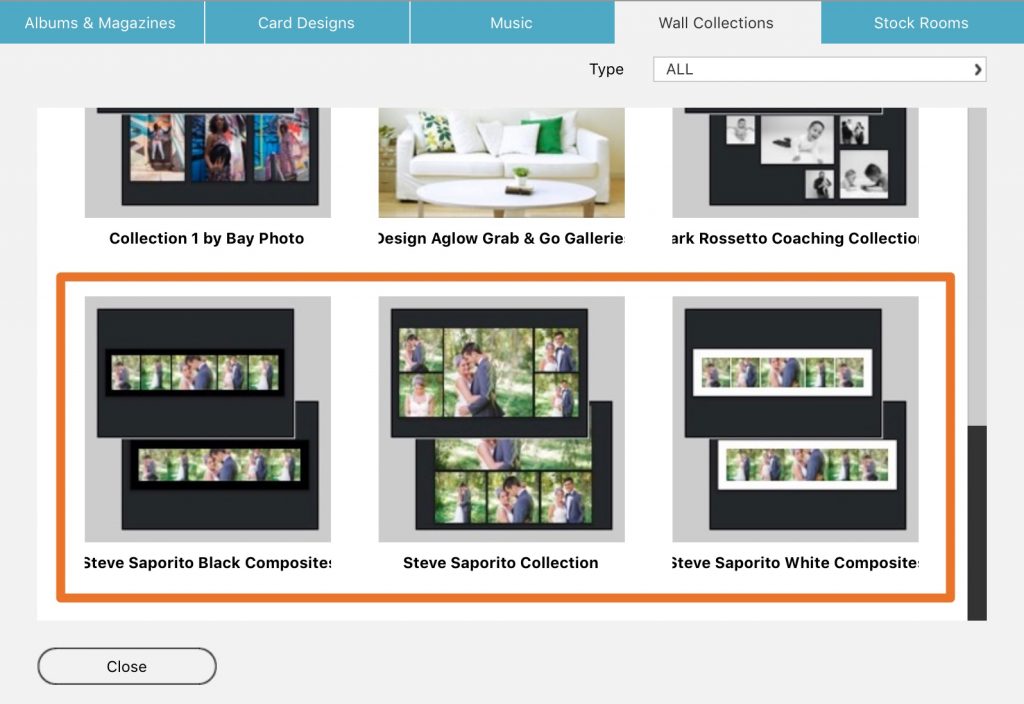Open the Card Designs tab
Screen dimensions: 1024x704
point(306,22)
